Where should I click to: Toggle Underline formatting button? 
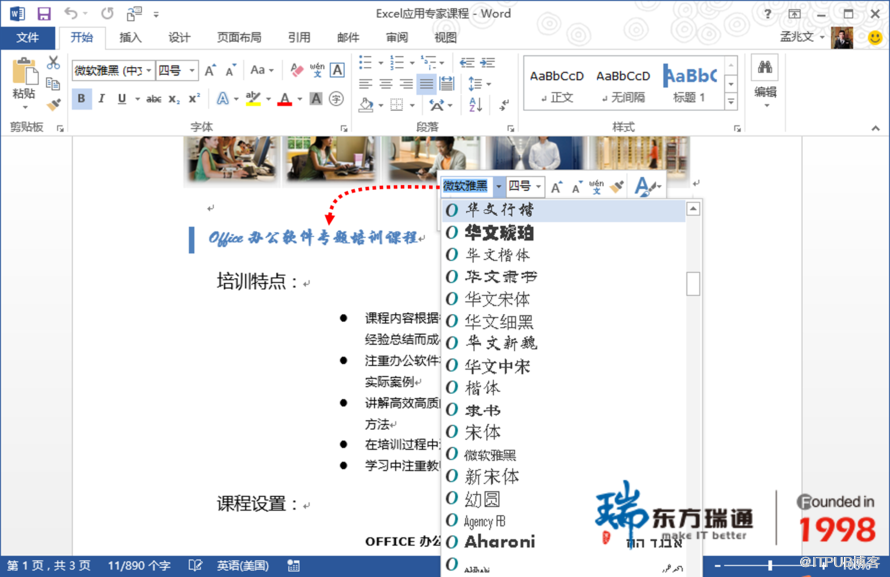tap(121, 99)
